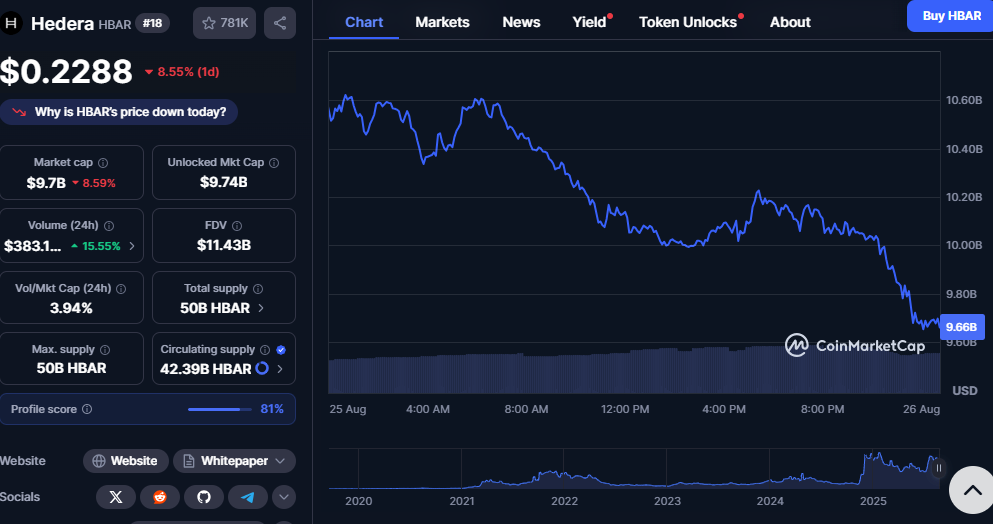The width and height of the screenshot is (993, 524).
Task: Click Buy HBAR button
Action: 951,16
